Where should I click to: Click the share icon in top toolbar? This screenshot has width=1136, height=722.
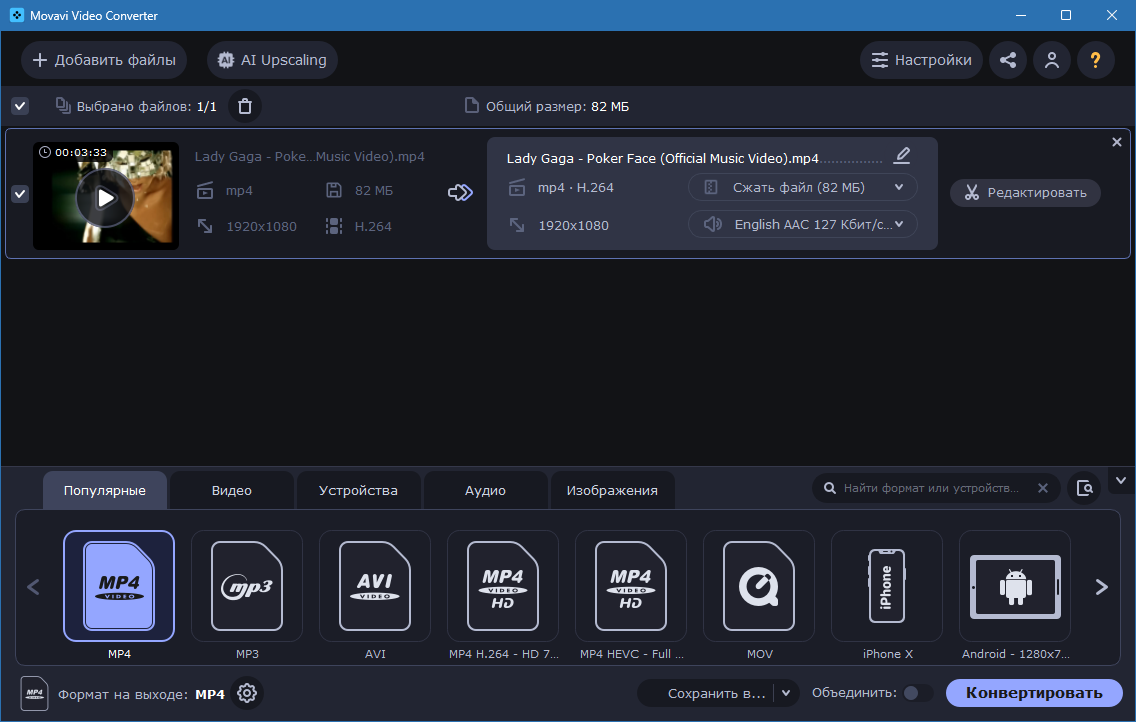[x=1008, y=60]
